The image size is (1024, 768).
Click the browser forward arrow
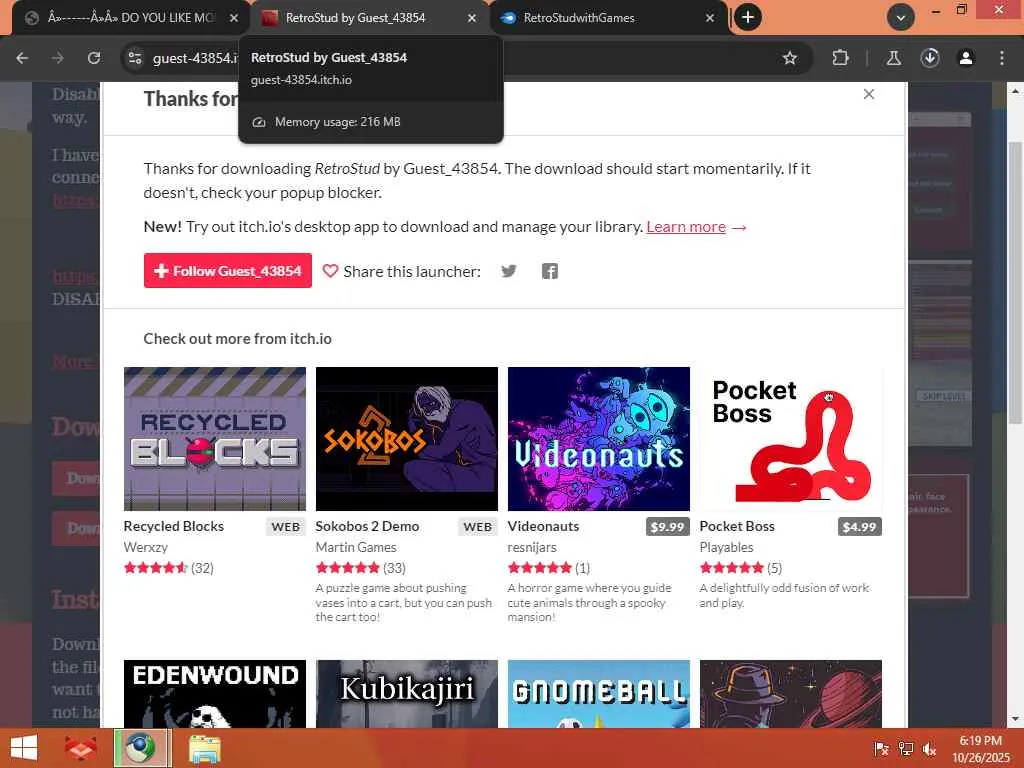(58, 58)
